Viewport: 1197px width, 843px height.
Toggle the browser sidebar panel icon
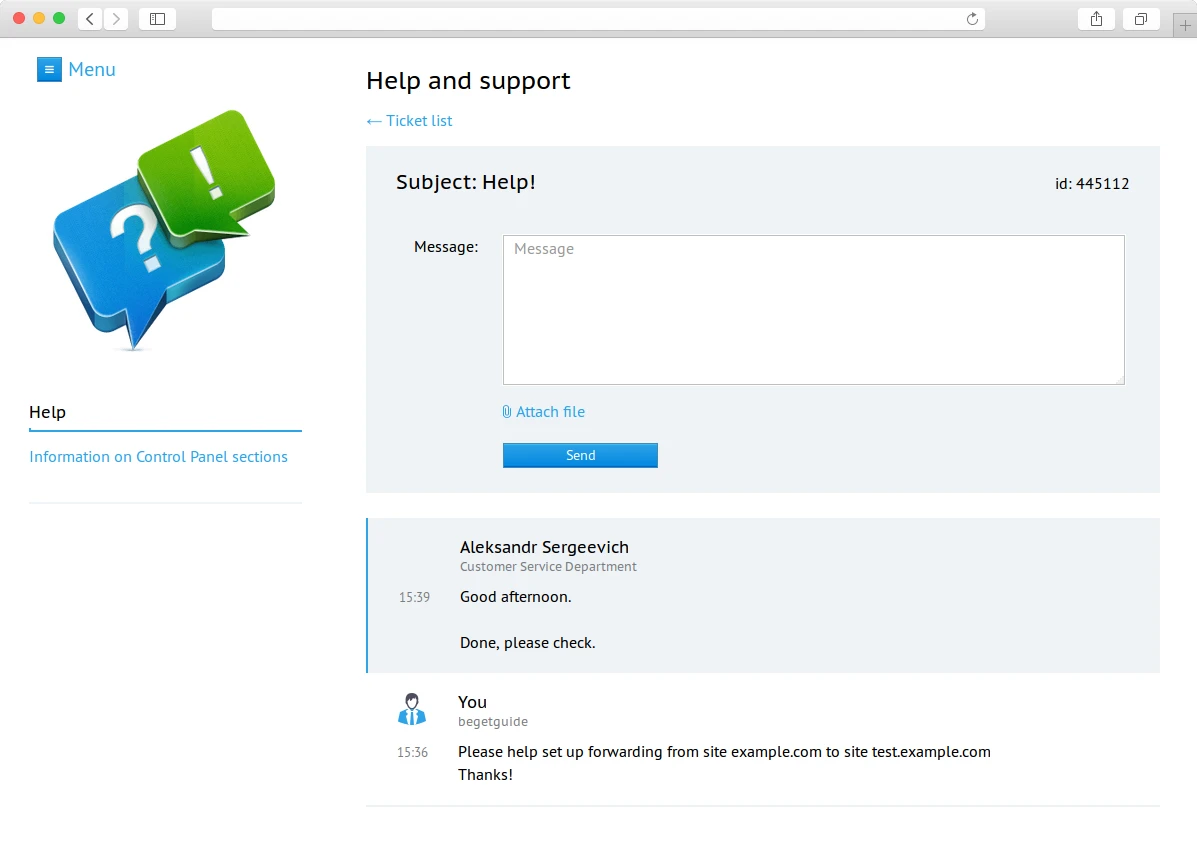point(157,19)
